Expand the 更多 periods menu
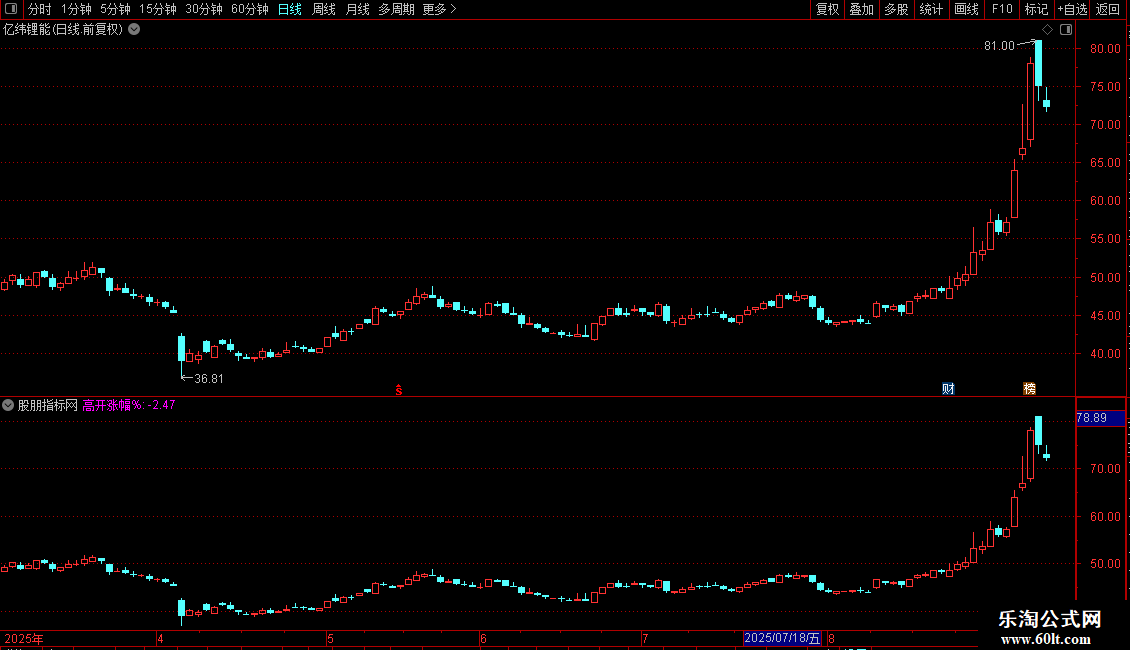Screen dimensions: 1130x650 [440, 9]
